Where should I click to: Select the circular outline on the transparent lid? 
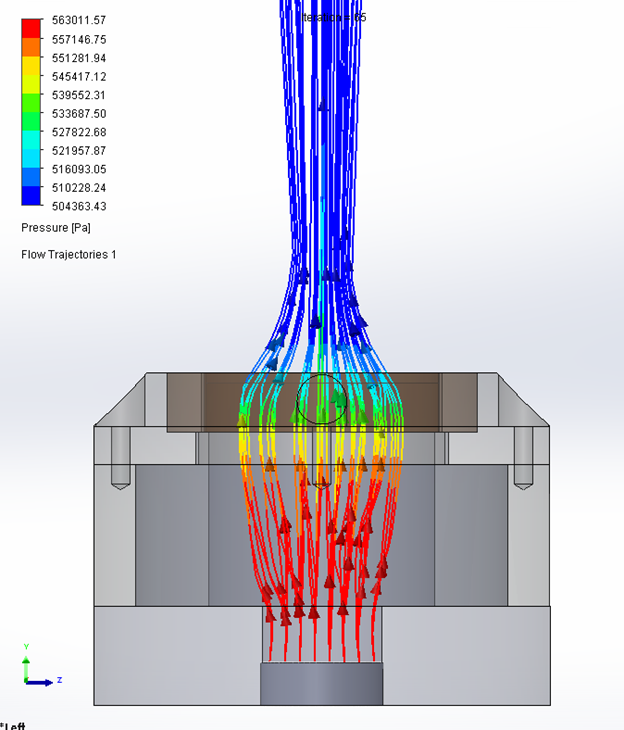[x=321, y=399]
